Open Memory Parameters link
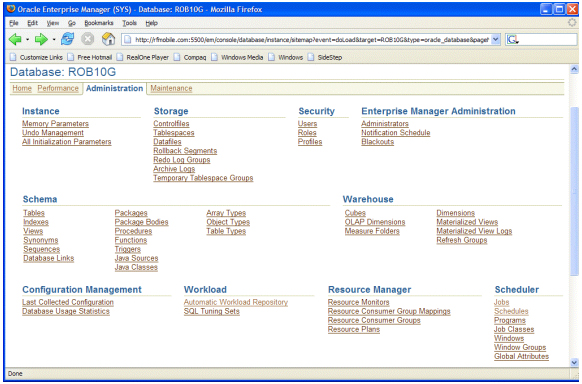 (55, 124)
